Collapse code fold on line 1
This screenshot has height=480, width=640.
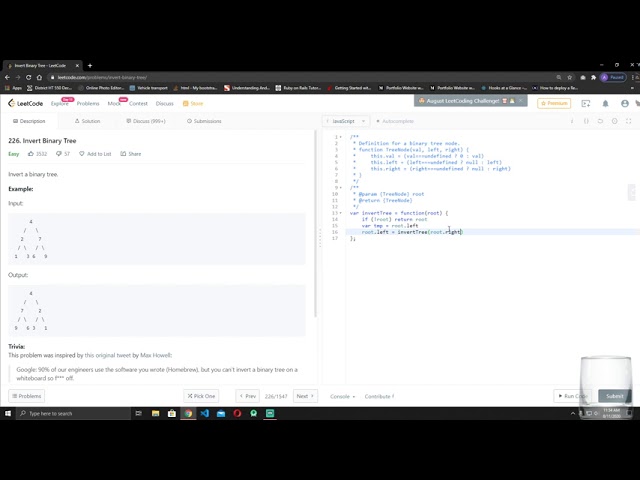pos(341,137)
